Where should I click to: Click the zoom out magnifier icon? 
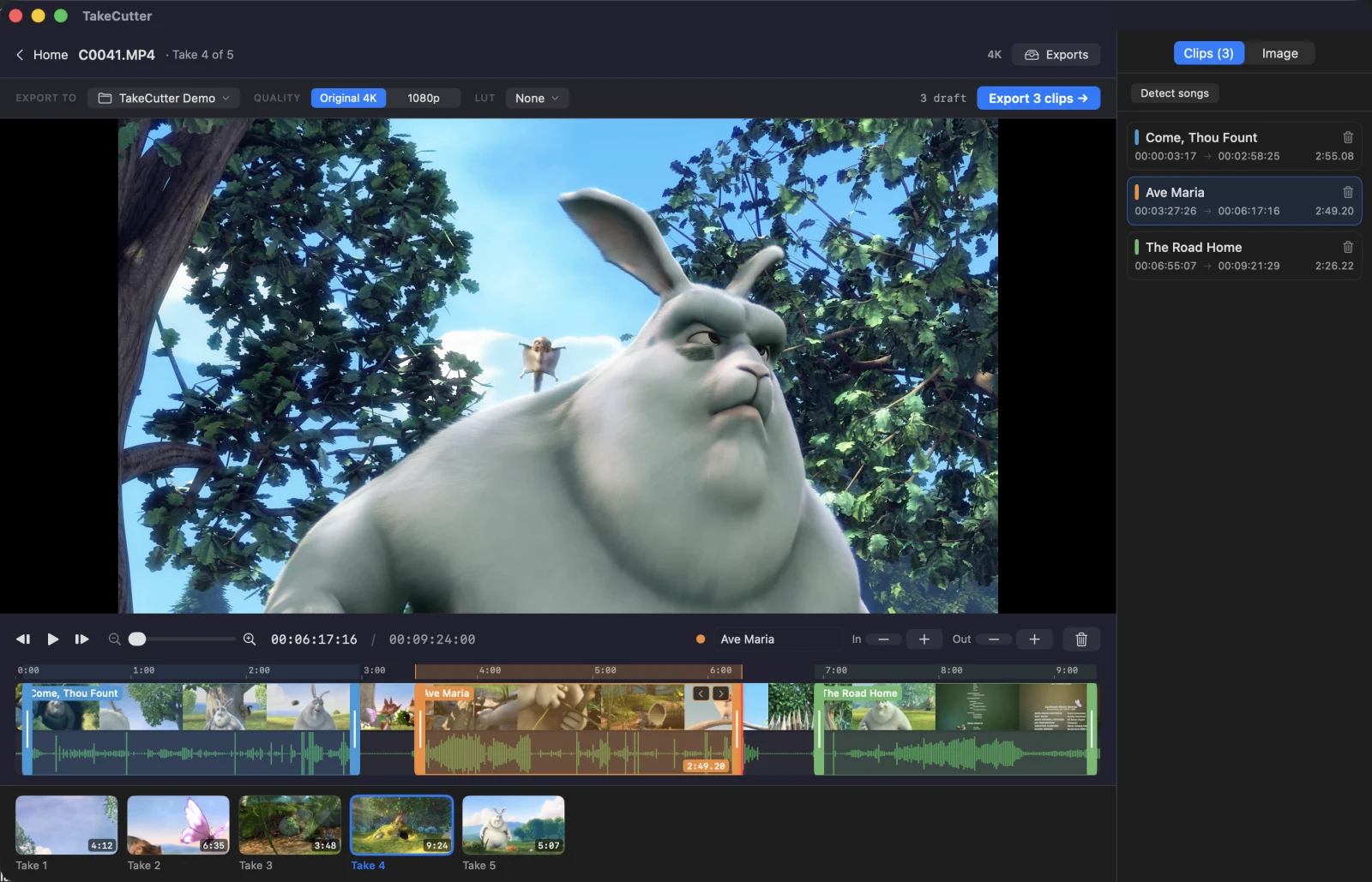click(114, 639)
